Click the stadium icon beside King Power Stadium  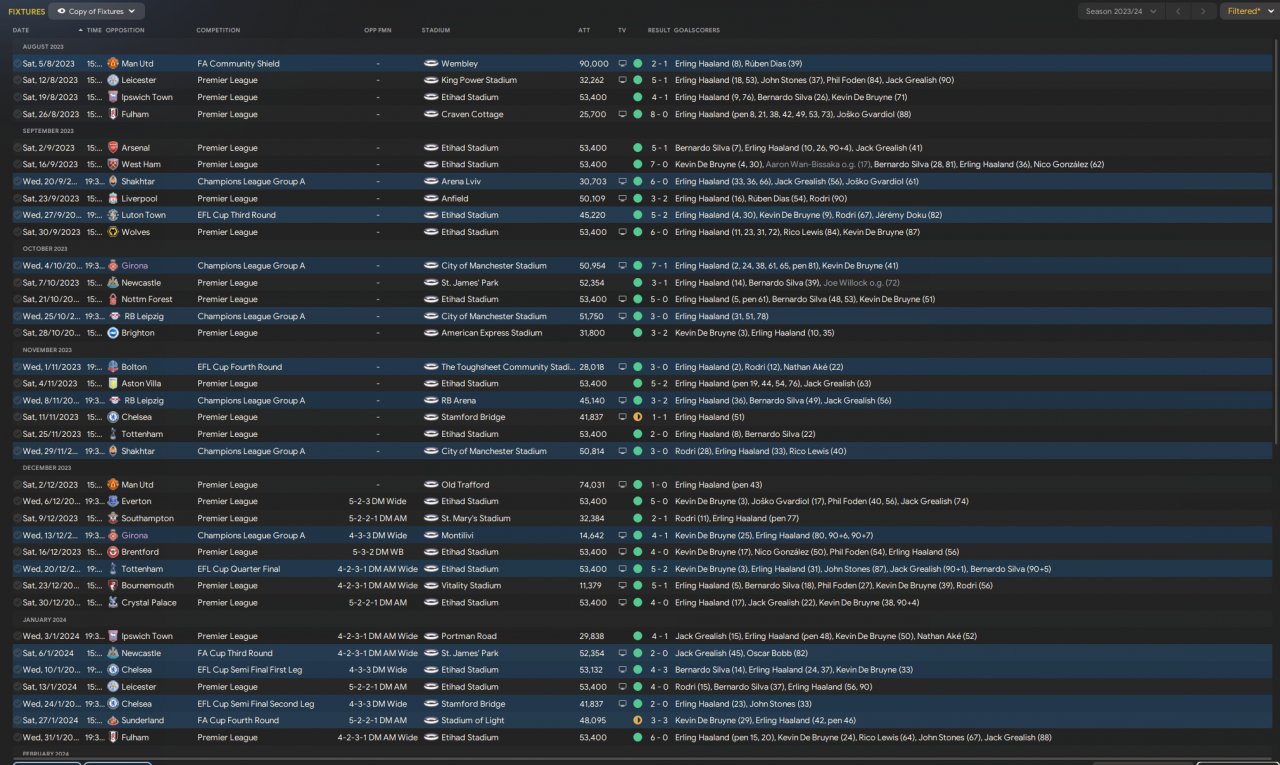click(x=431, y=81)
